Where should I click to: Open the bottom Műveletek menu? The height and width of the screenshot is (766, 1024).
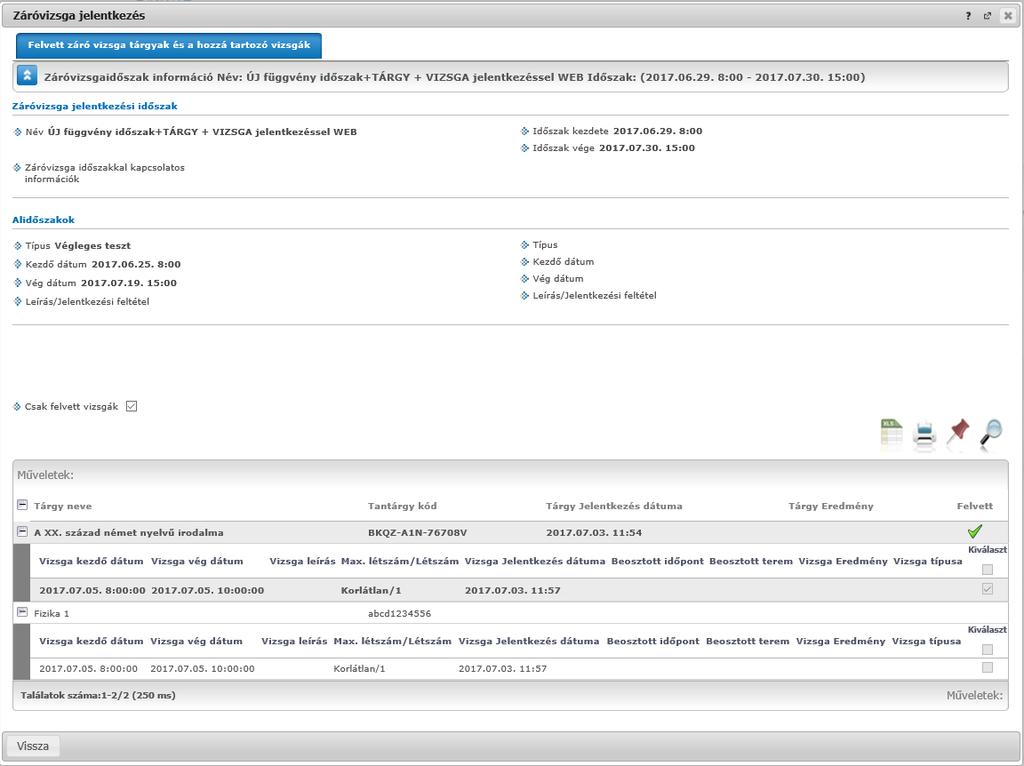[974, 695]
